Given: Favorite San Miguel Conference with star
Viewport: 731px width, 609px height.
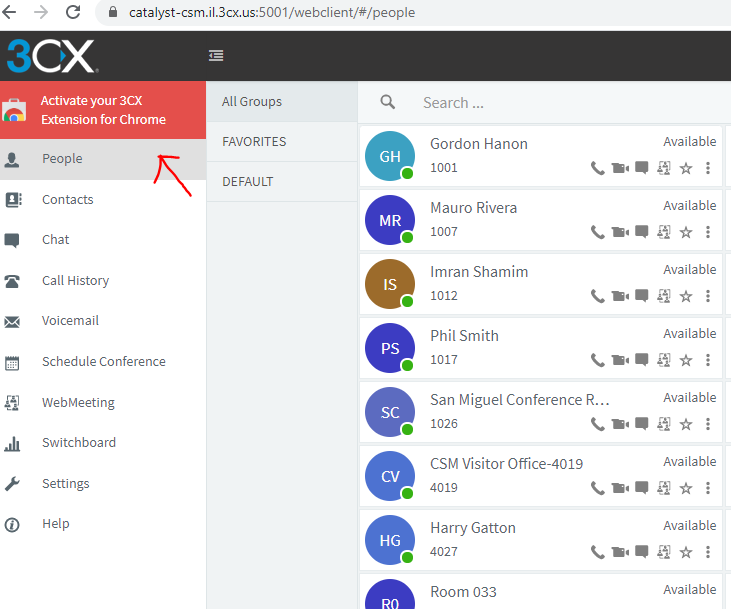Looking at the screenshot, I should click(686, 424).
